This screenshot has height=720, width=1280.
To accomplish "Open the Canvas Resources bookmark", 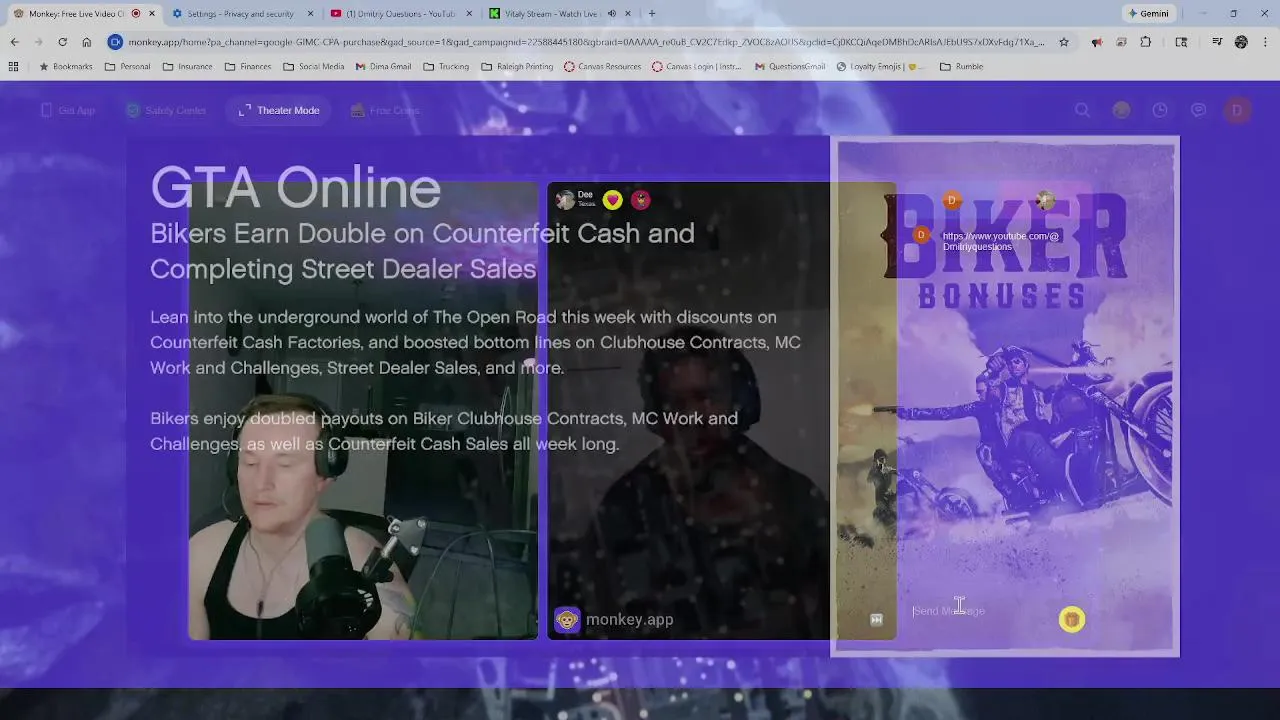I will coord(602,67).
